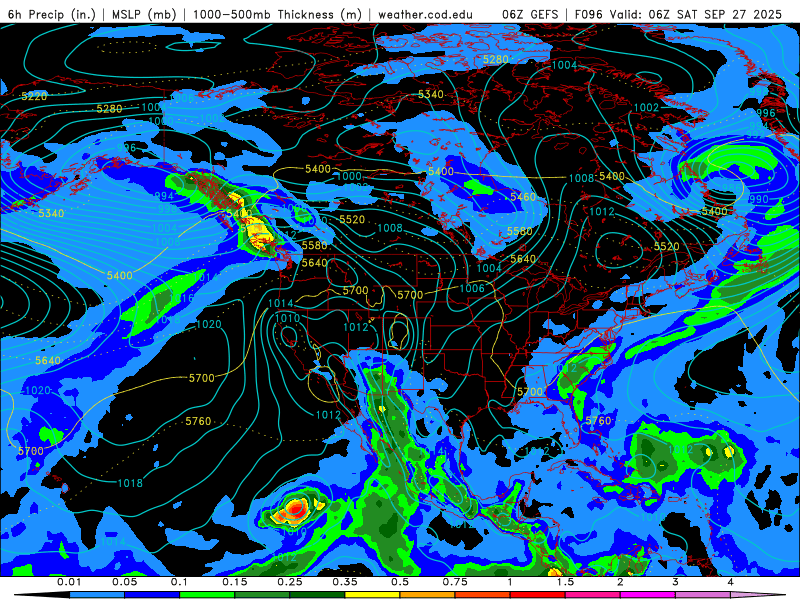Click the 1006 isobar label over the Midwest
The width and height of the screenshot is (800, 600).
click(x=472, y=288)
